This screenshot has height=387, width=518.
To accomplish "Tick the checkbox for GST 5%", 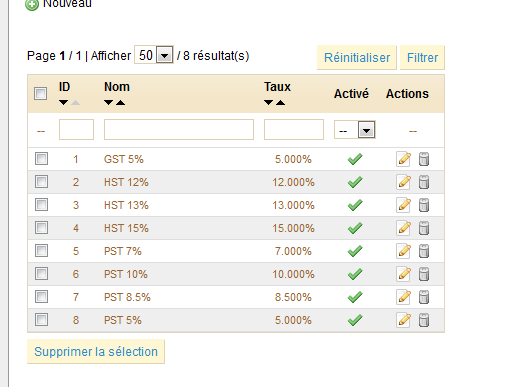I will 41,159.
